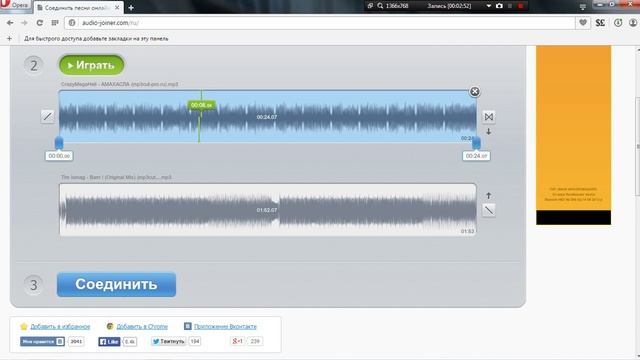Open the Opera menu button

15,5
